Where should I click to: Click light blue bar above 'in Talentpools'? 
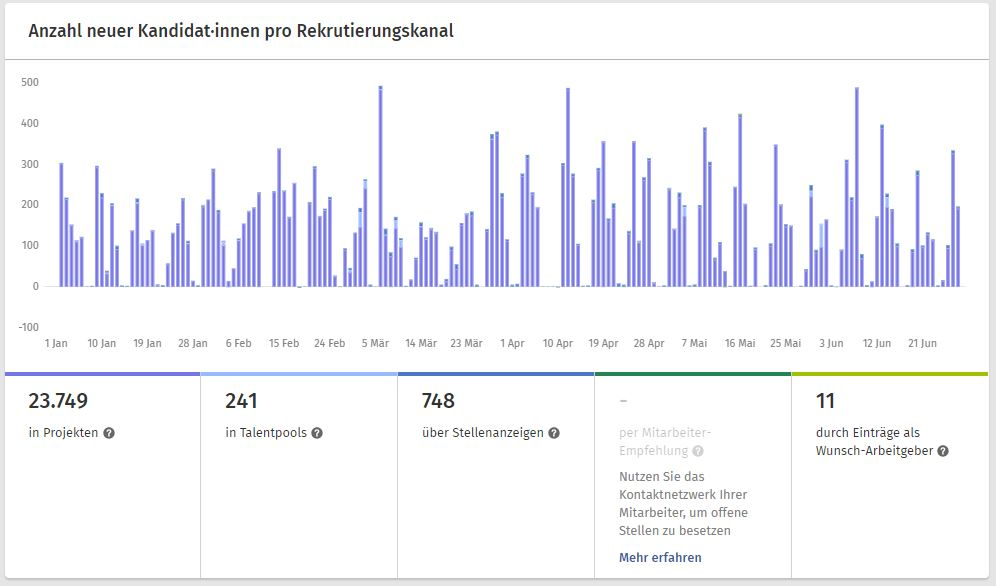[x=299, y=375]
